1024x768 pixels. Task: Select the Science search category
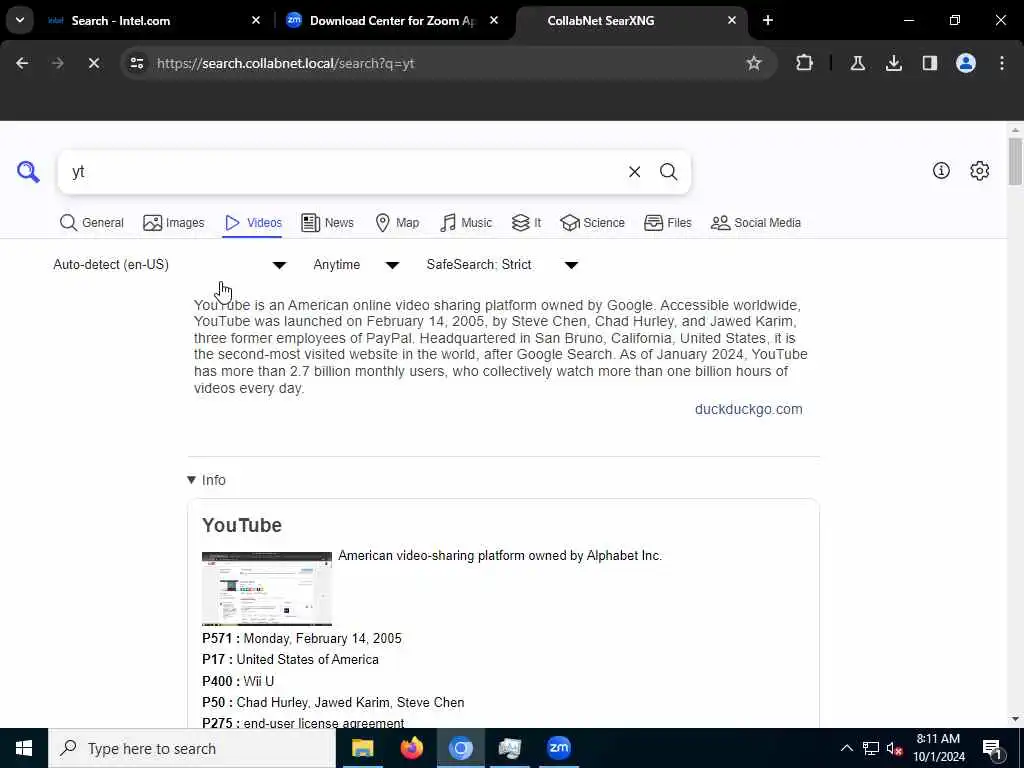coord(592,223)
